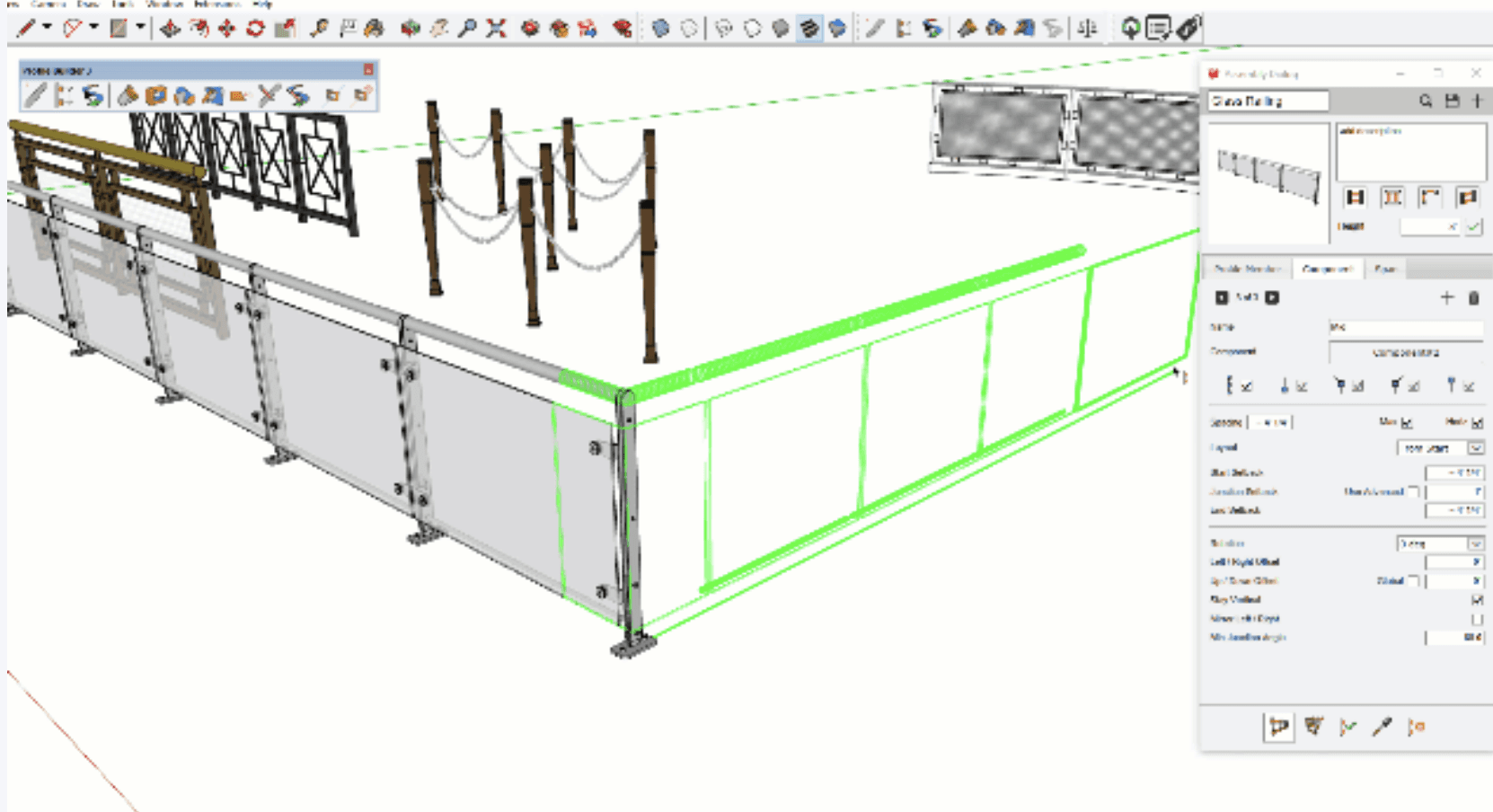Click the search magnifier in Assembly Dialog

1426,101
